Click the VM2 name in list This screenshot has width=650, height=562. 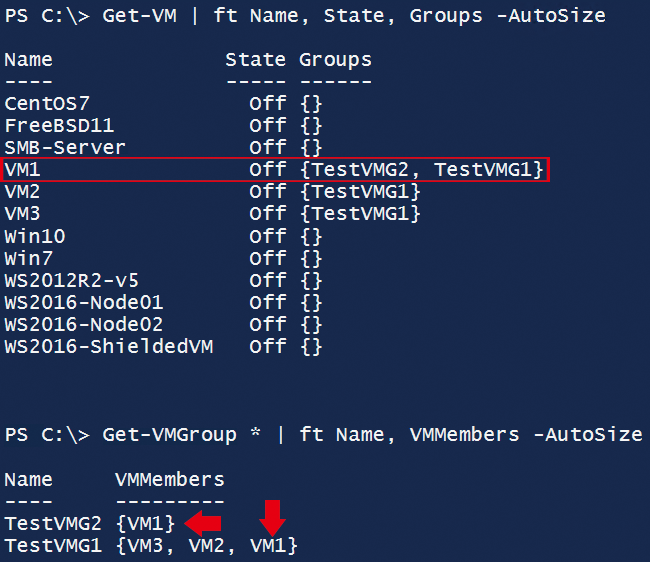coord(23,192)
